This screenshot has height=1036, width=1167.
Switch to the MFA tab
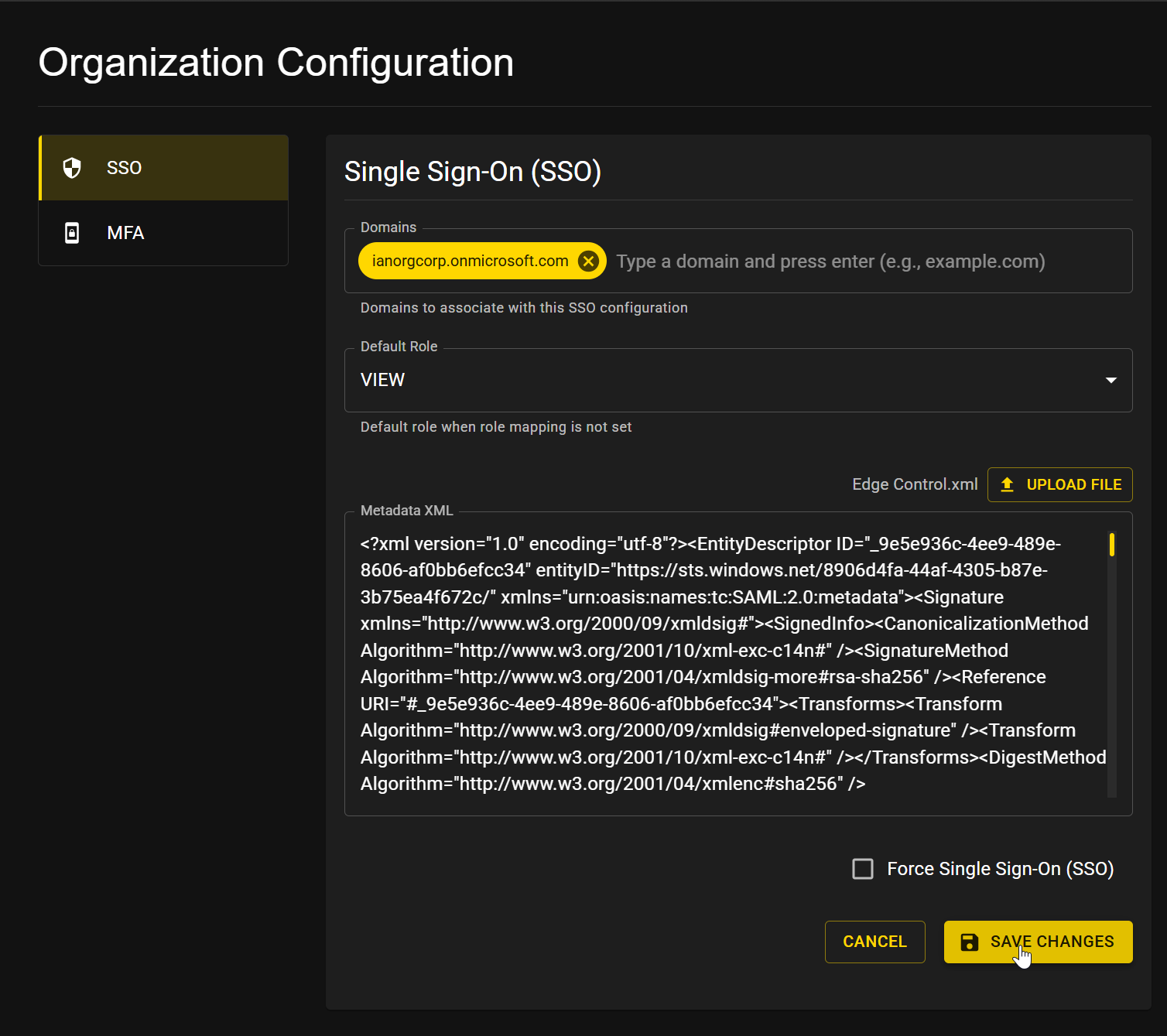point(163,233)
